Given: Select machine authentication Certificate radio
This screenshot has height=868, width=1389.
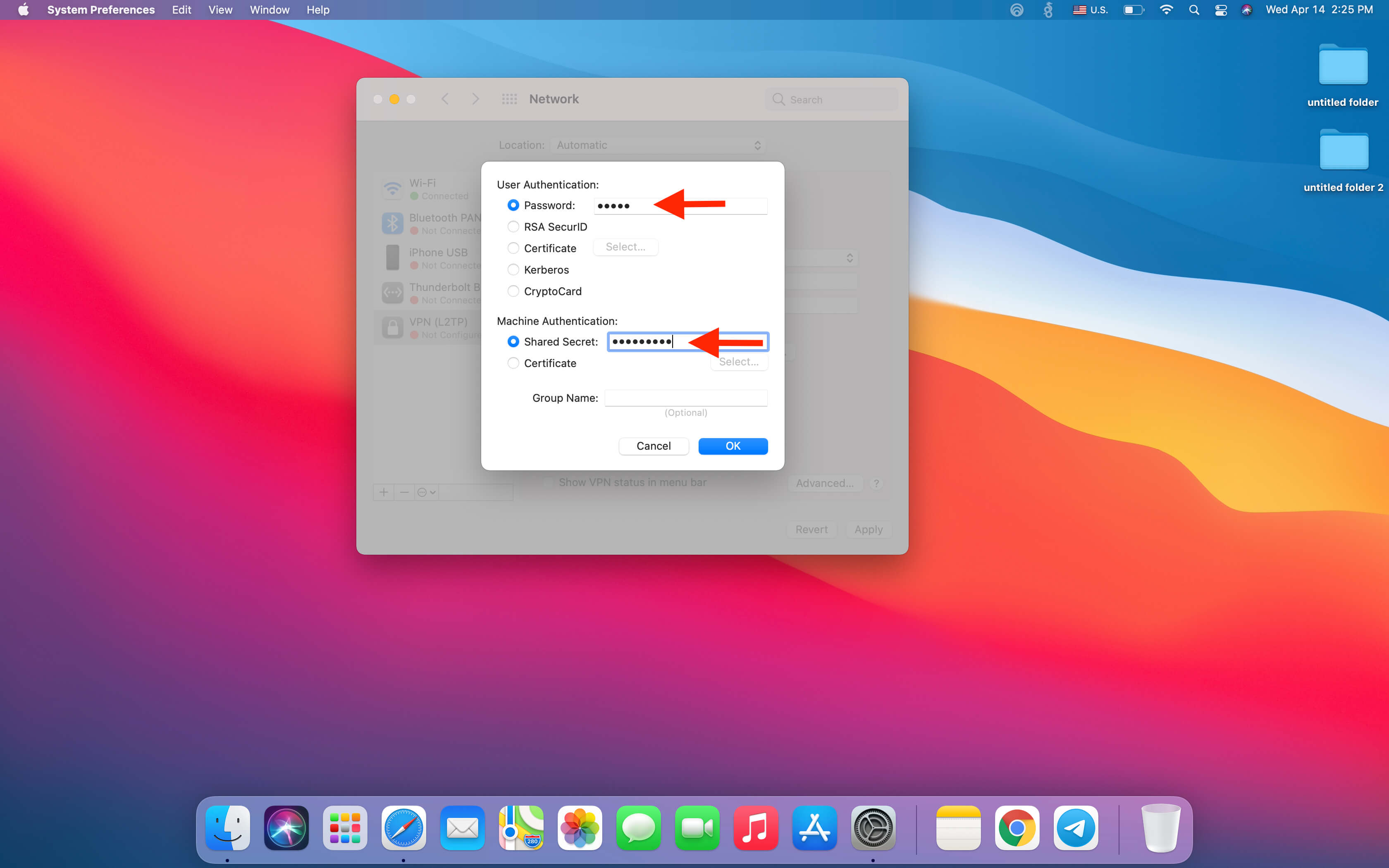Looking at the screenshot, I should coord(513,363).
